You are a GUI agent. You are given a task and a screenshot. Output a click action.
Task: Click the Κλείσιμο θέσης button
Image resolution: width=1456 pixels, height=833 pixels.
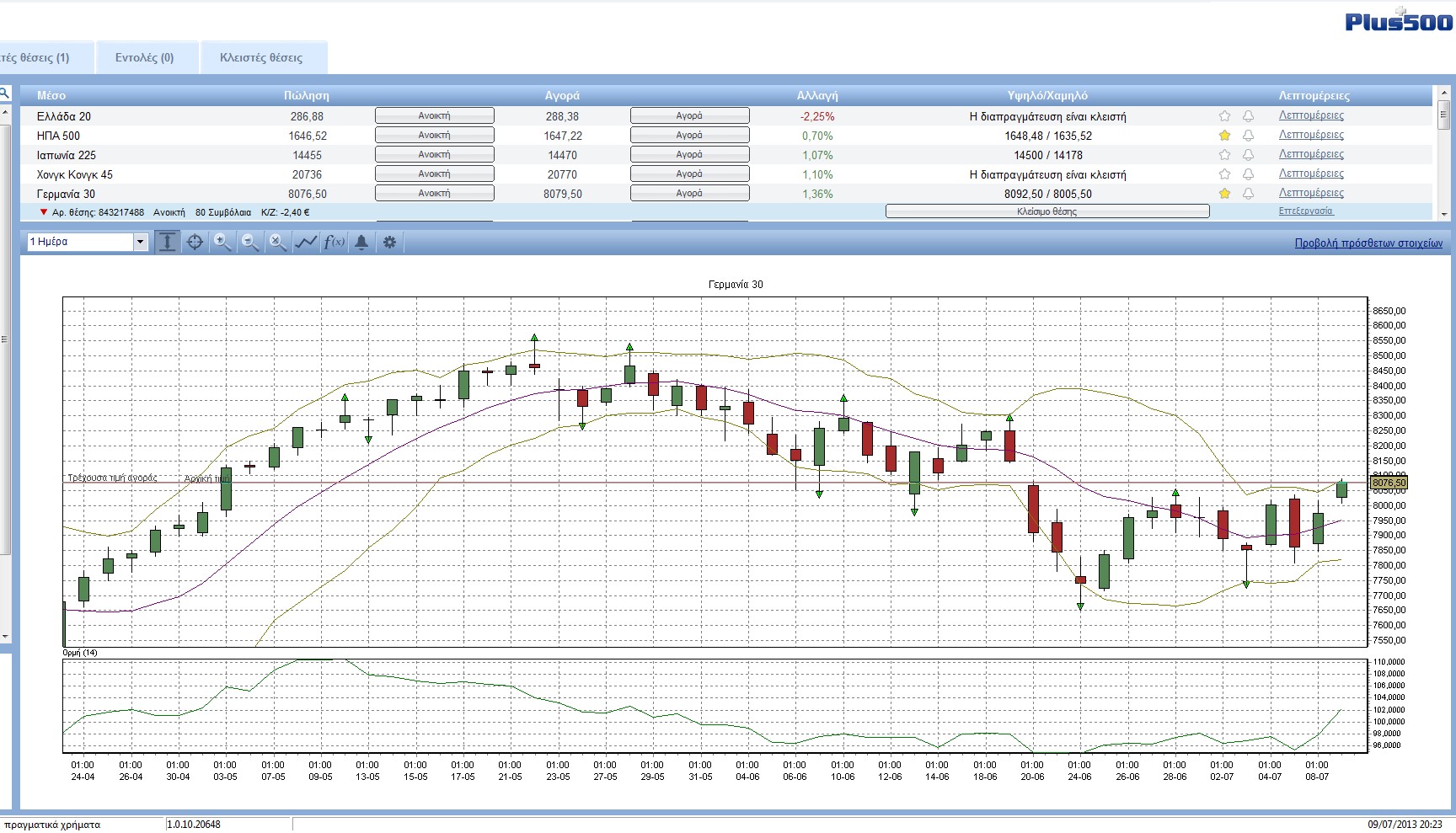[x=1047, y=211]
